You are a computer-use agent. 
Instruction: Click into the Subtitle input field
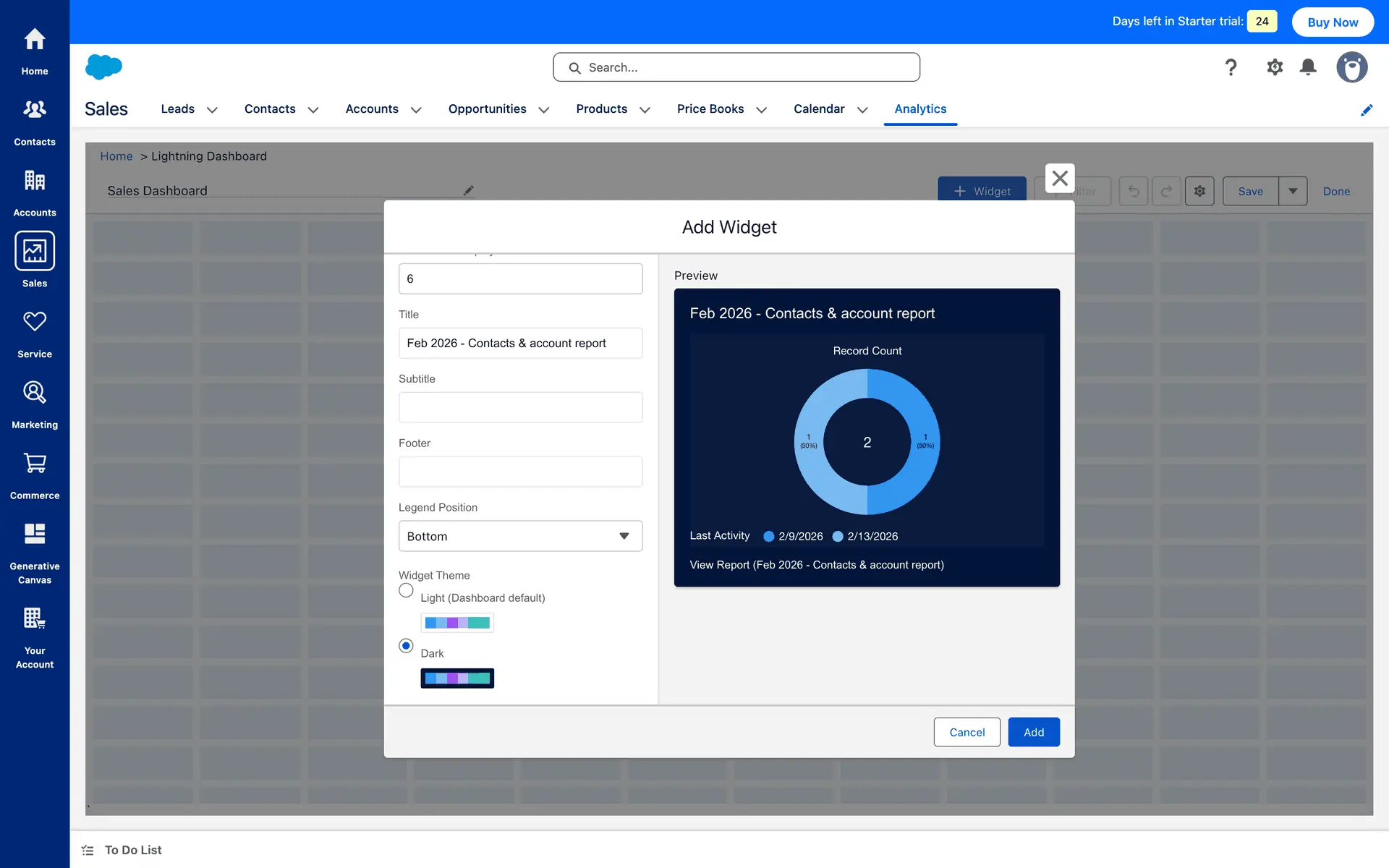click(520, 407)
